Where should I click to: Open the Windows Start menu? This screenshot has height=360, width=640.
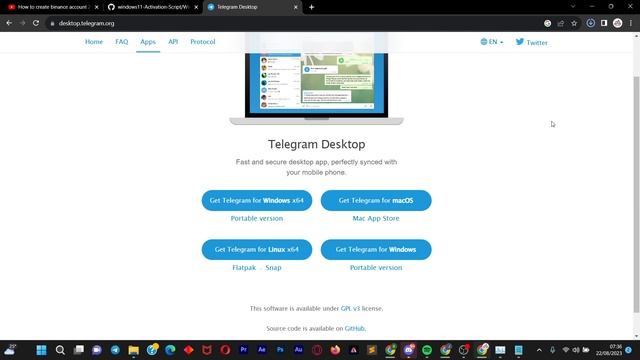coord(41,350)
